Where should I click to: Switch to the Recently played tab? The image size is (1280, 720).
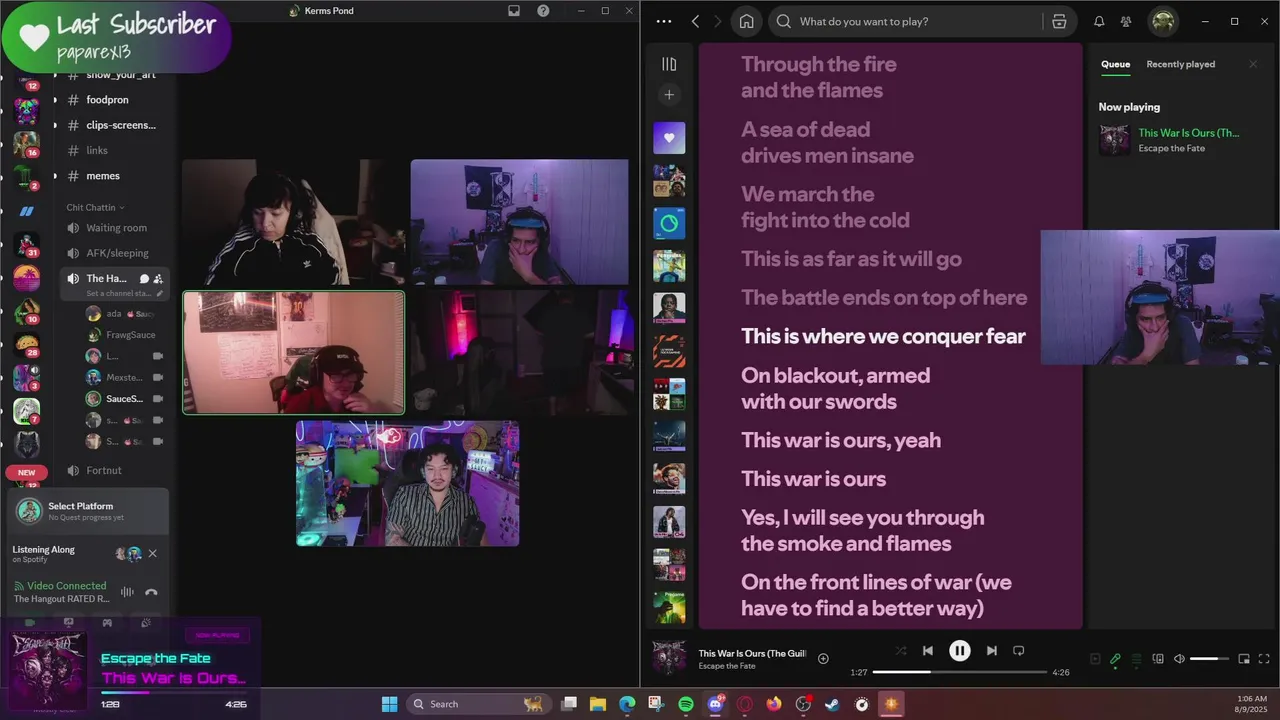pos(1180,64)
